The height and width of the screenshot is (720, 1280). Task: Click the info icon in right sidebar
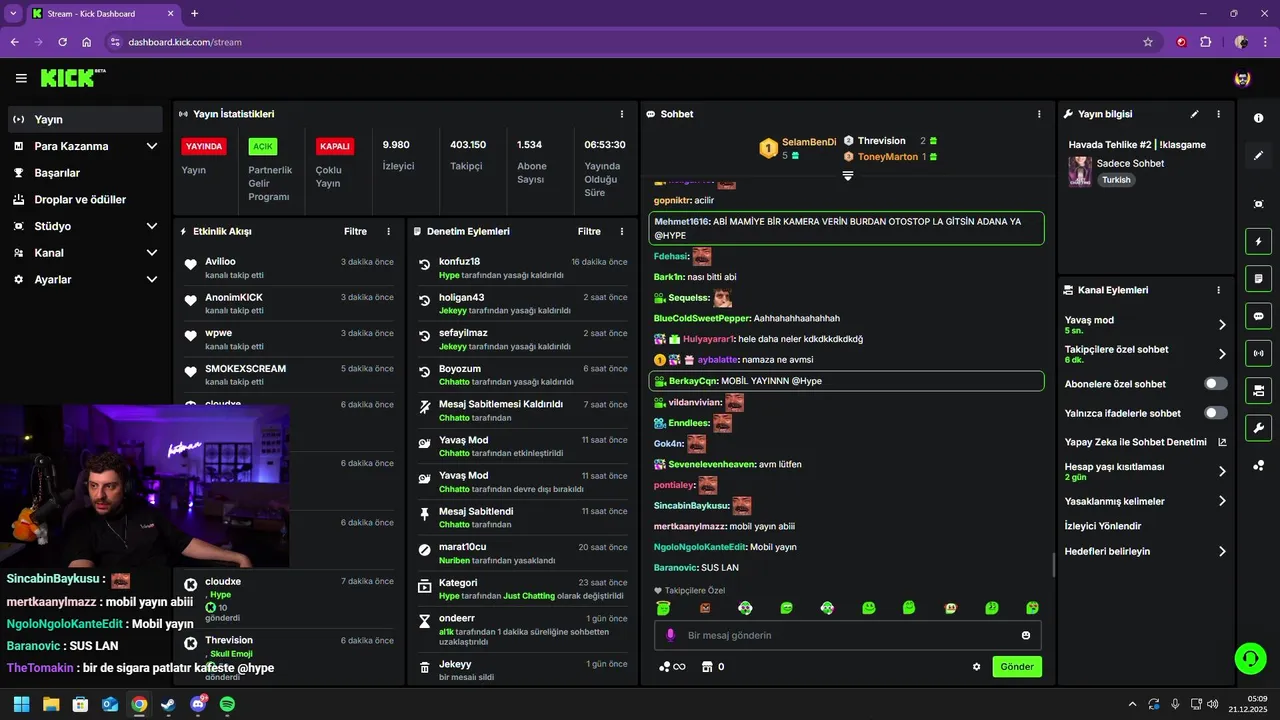pyautogui.click(x=1258, y=118)
